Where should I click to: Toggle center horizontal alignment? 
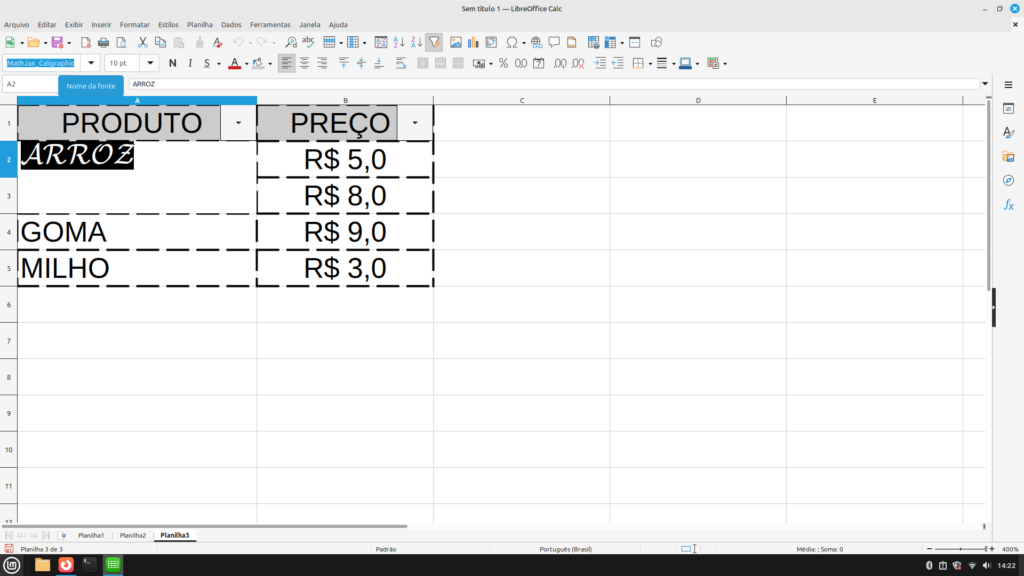click(x=304, y=63)
